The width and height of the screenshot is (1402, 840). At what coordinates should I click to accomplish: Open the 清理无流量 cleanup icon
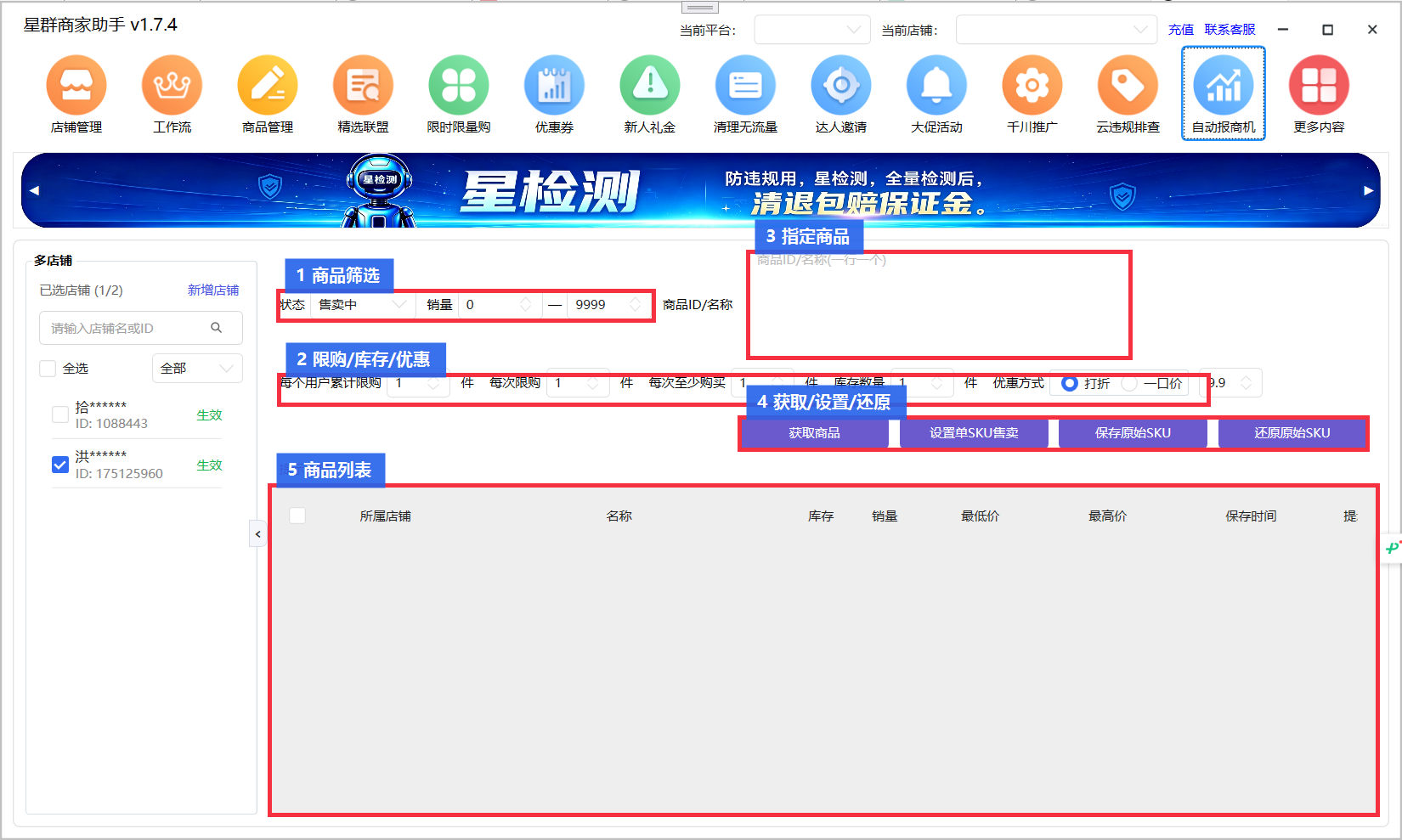(746, 85)
